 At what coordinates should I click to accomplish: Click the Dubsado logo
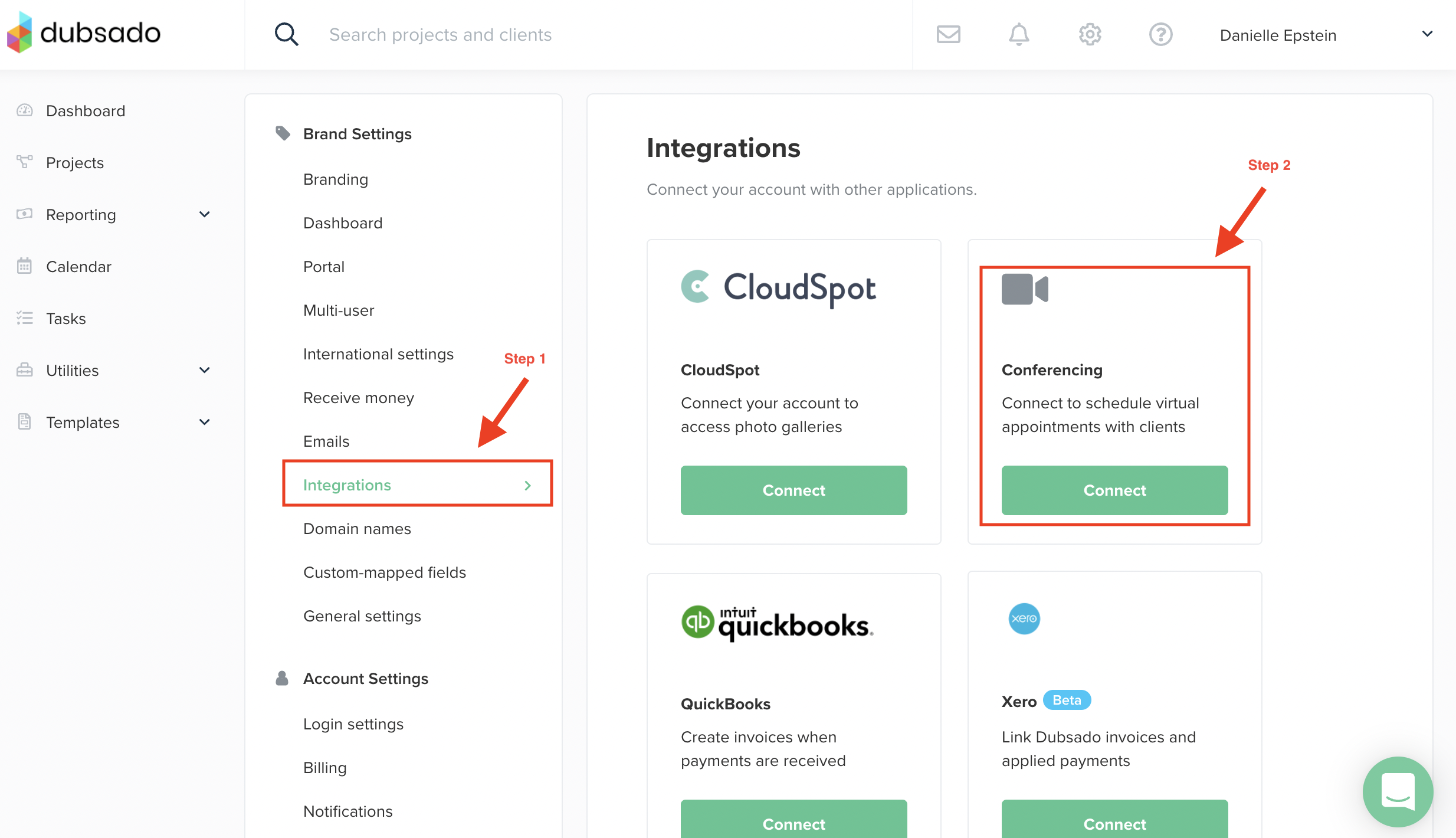tap(84, 33)
